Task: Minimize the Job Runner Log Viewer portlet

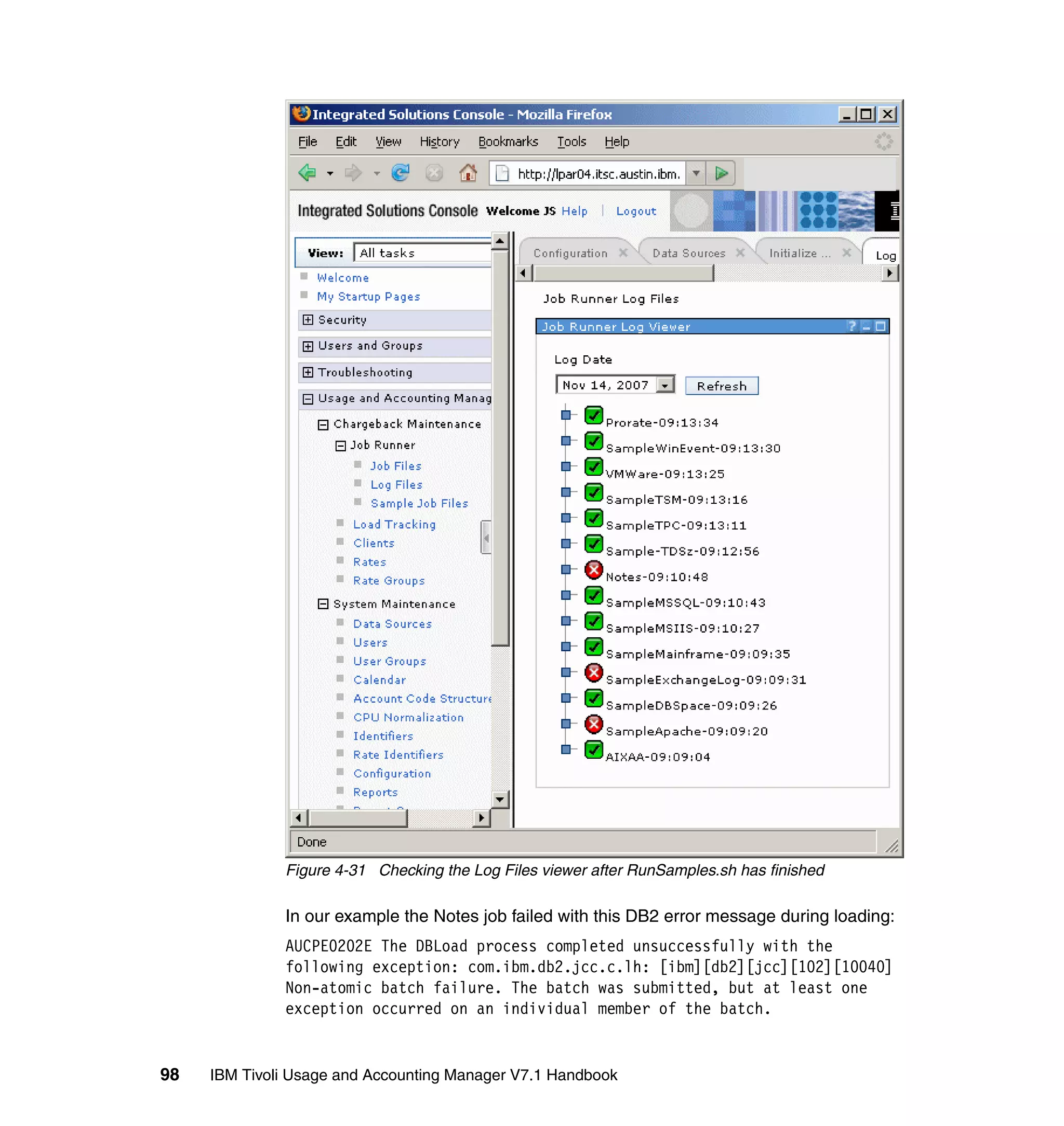Action: point(866,327)
